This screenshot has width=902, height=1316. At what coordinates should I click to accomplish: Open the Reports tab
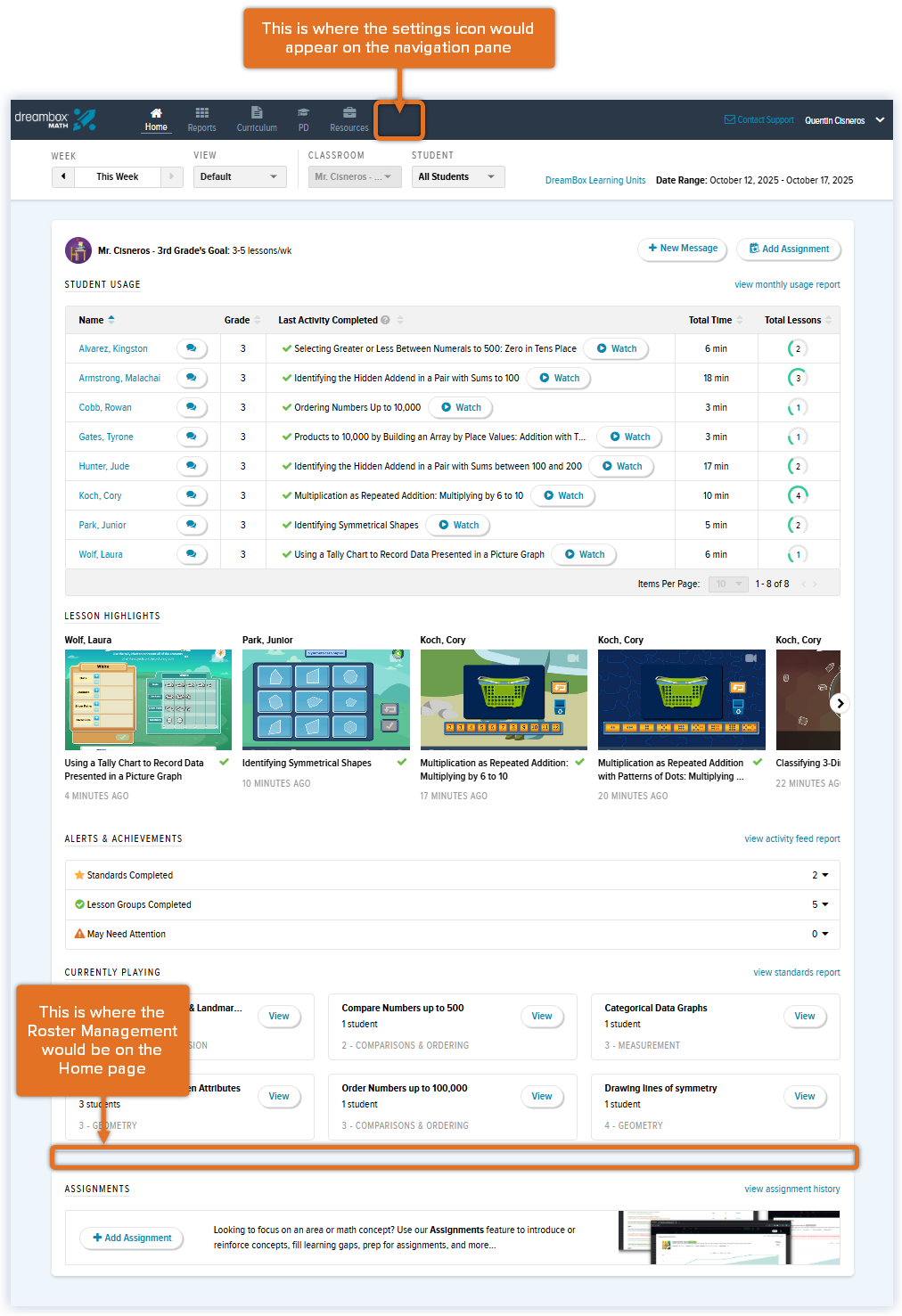click(201, 119)
